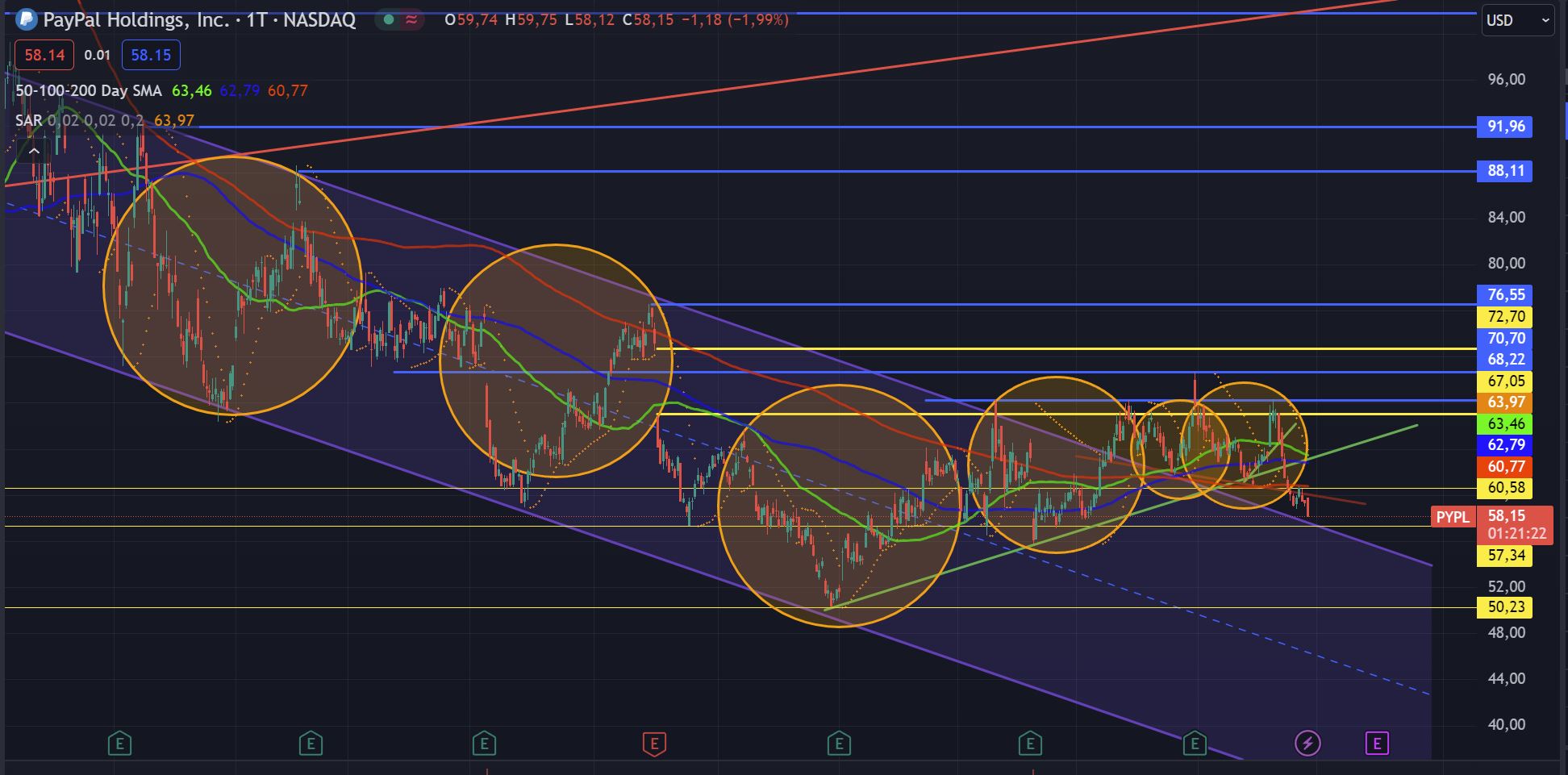Image resolution: width=1568 pixels, height=775 pixels.
Task: Click the purple lightning bolt event icon
Action: tap(1307, 743)
